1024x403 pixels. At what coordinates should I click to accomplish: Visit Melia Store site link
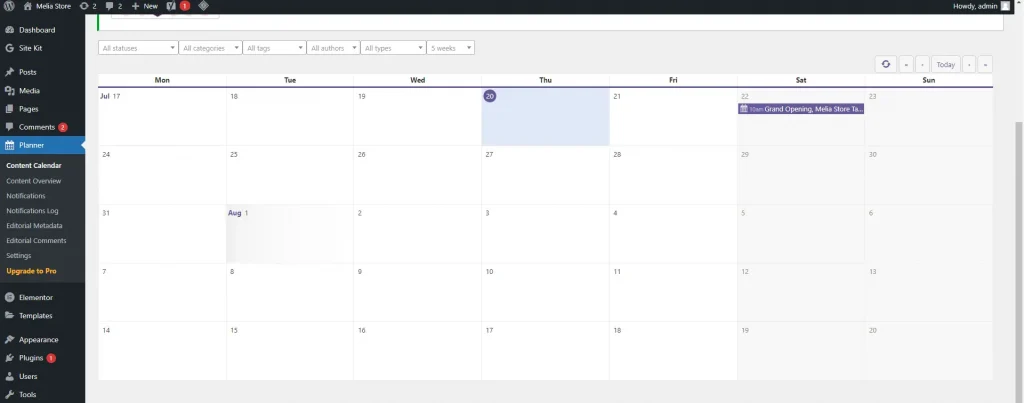point(47,6)
